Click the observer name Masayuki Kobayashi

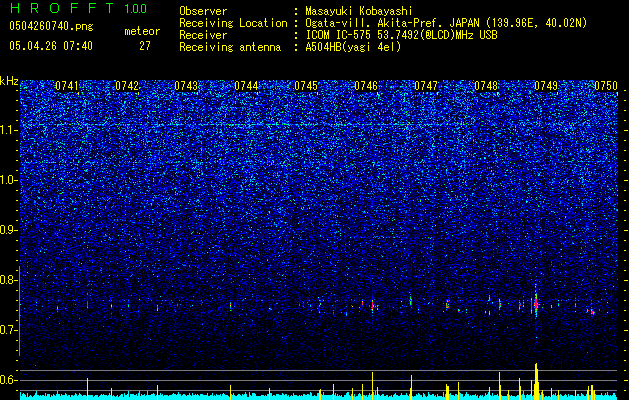tap(359, 11)
